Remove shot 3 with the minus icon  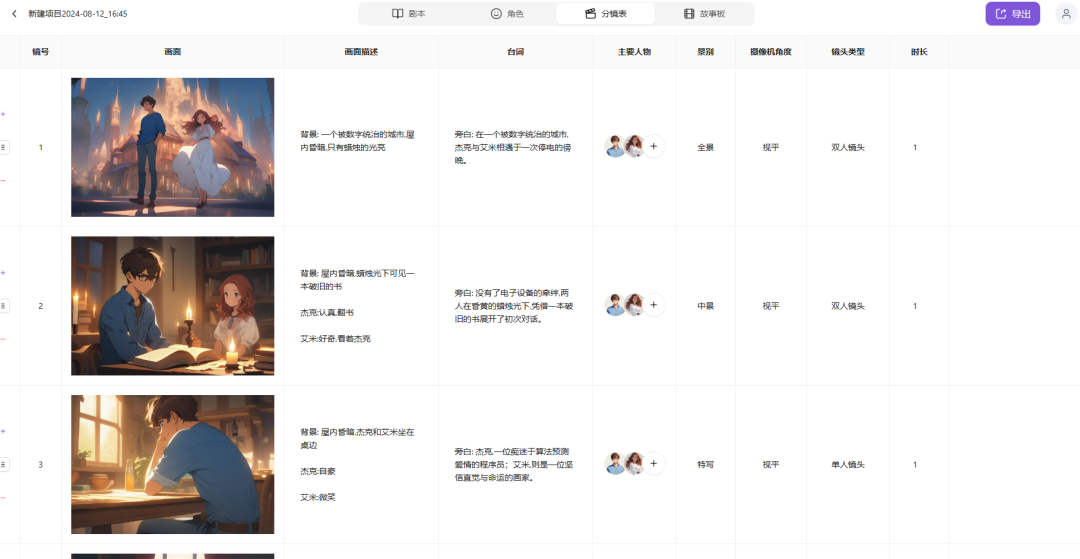(3, 497)
